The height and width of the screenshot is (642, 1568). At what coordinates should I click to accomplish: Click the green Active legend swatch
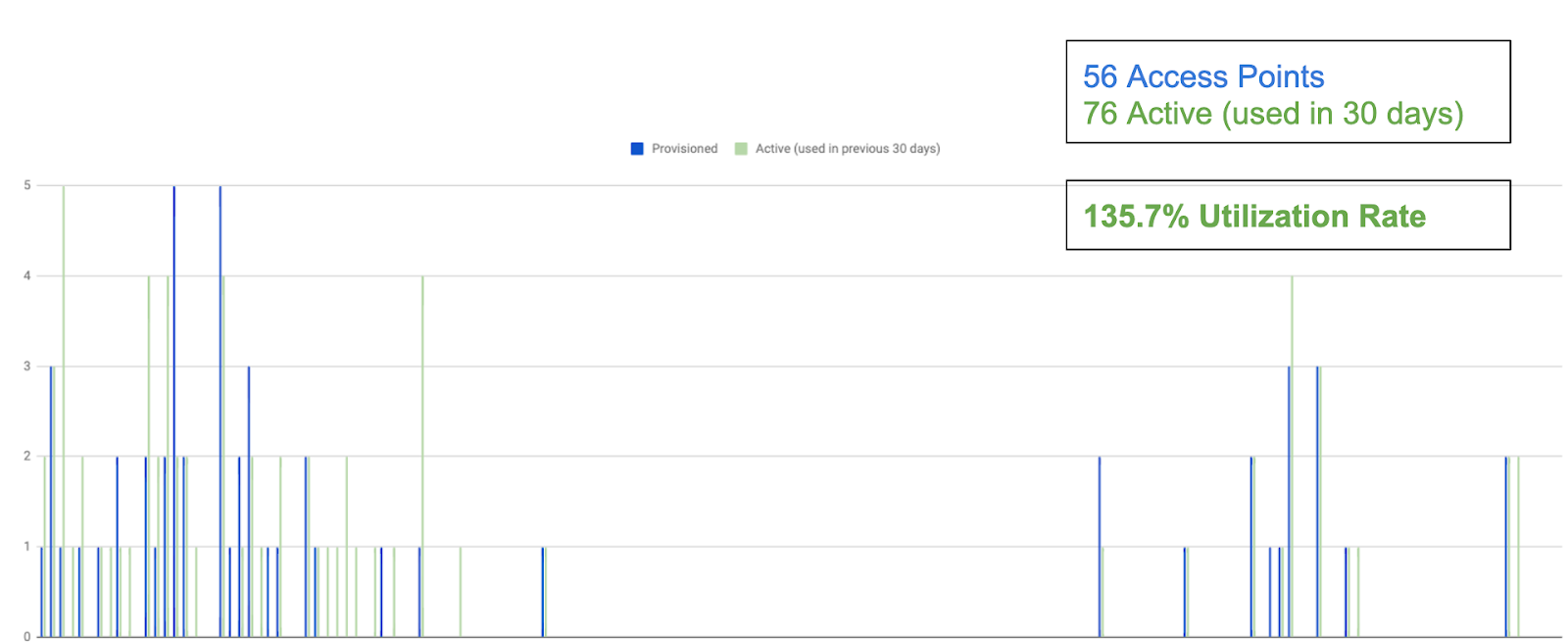click(741, 149)
